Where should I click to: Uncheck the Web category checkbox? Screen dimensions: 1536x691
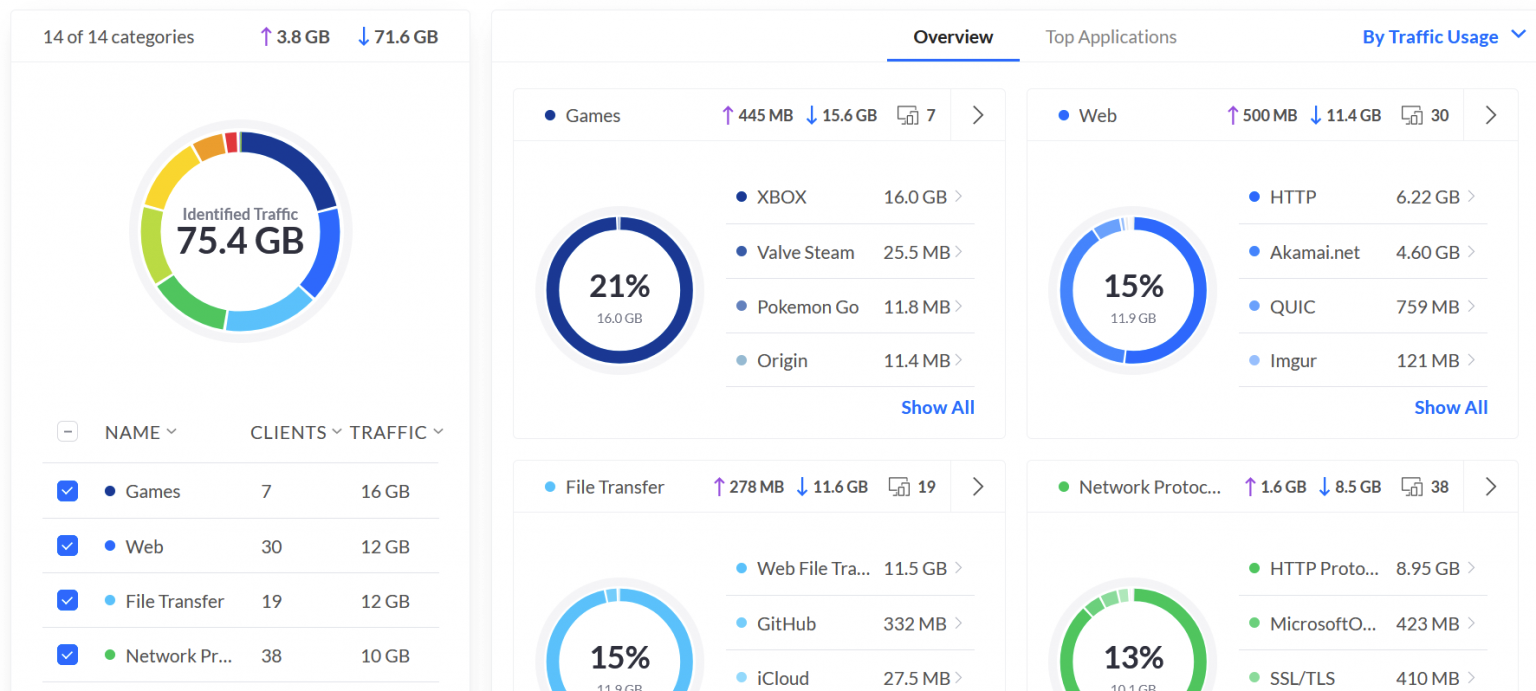pos(67,546)
